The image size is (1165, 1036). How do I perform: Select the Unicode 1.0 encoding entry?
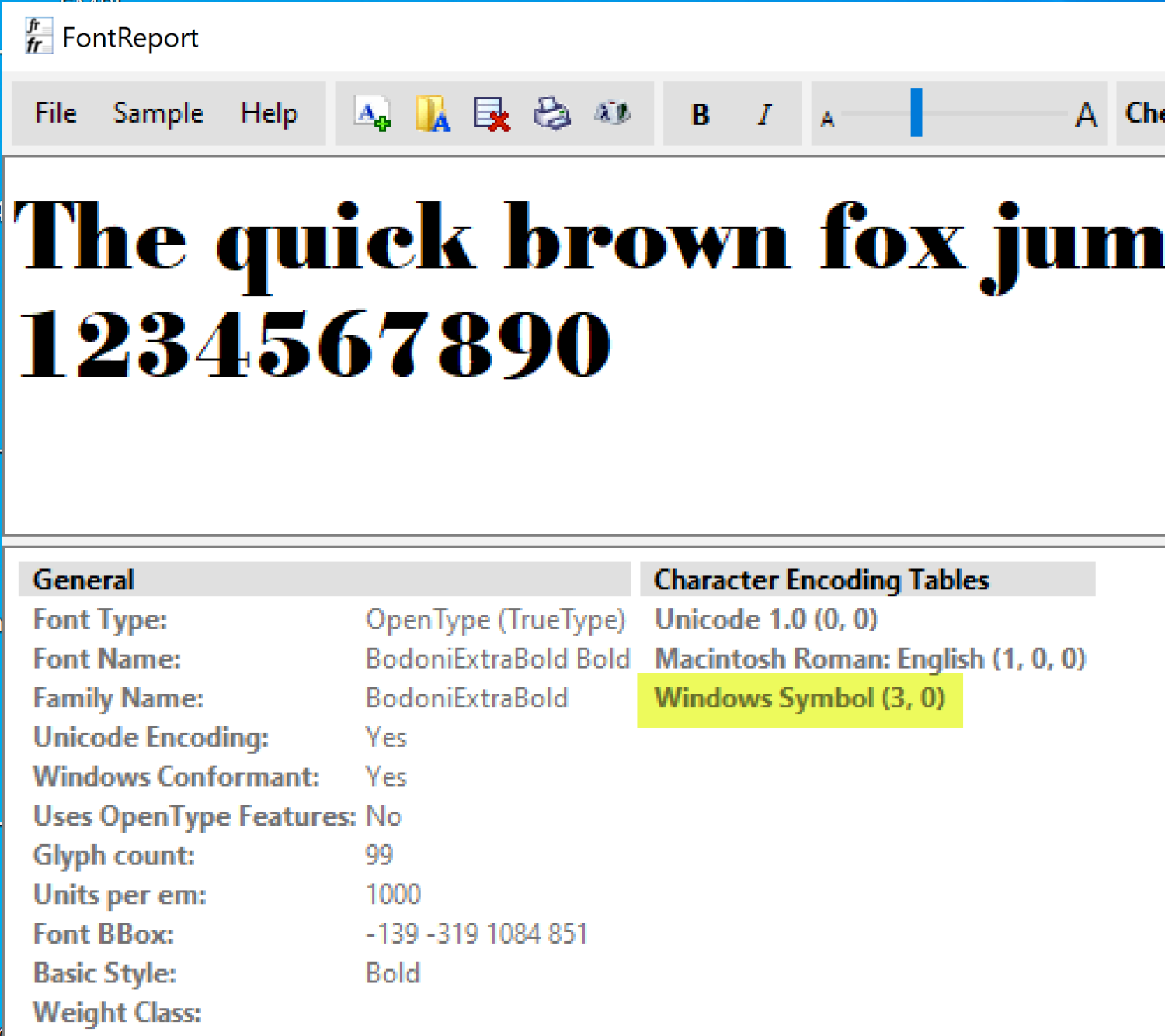click(766, 619)
